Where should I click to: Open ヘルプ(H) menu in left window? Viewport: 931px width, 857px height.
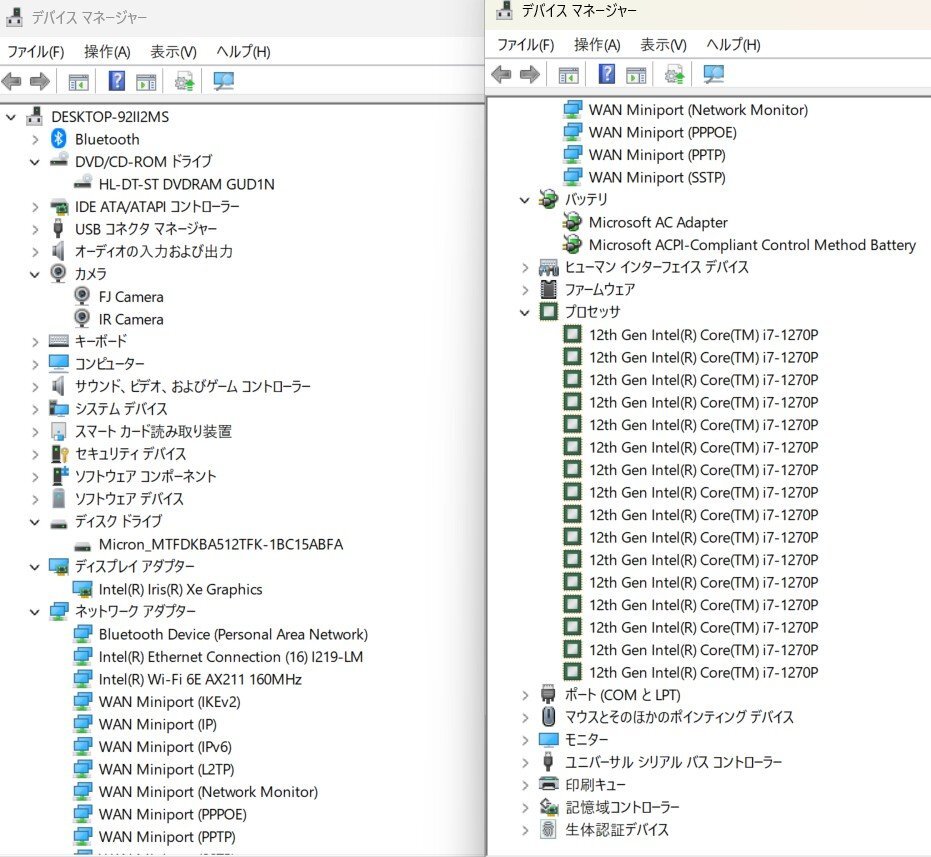click(x=243, y=52)
